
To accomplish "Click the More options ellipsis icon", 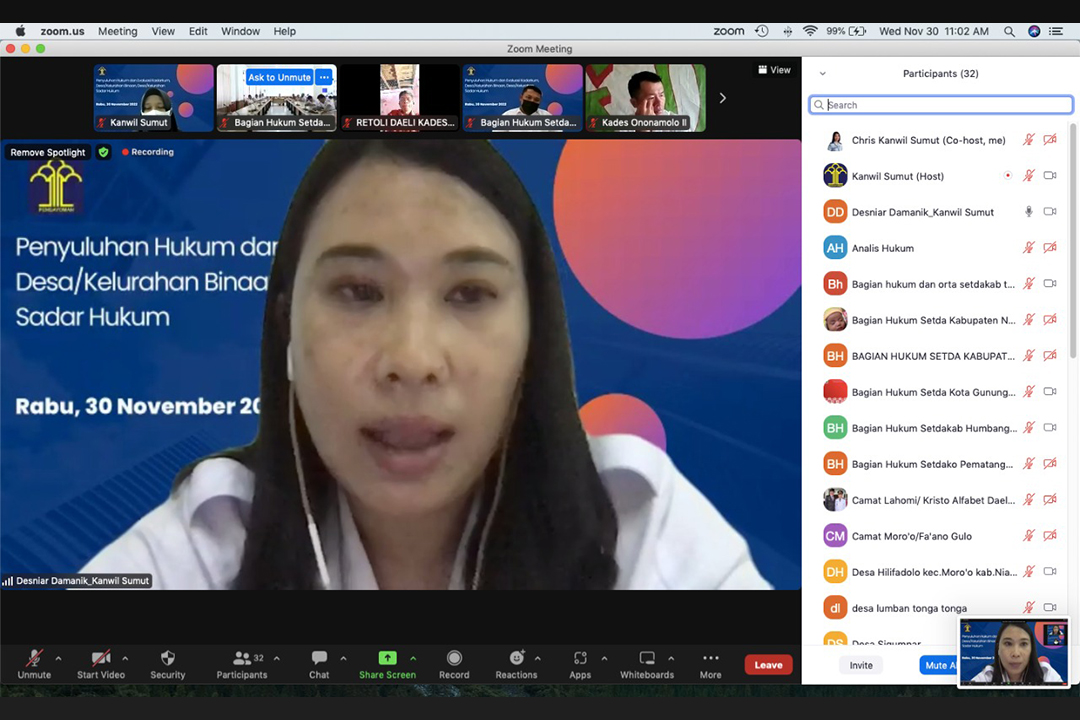I will click(710, 659).
